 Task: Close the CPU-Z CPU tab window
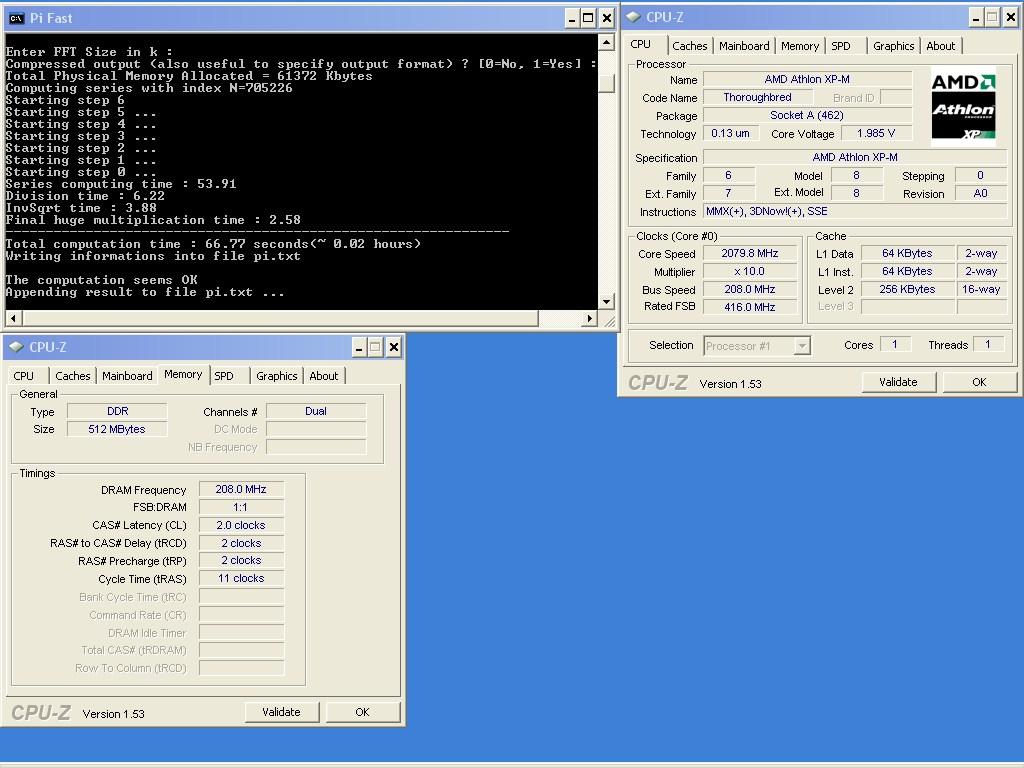click(x=1010, y=18)
